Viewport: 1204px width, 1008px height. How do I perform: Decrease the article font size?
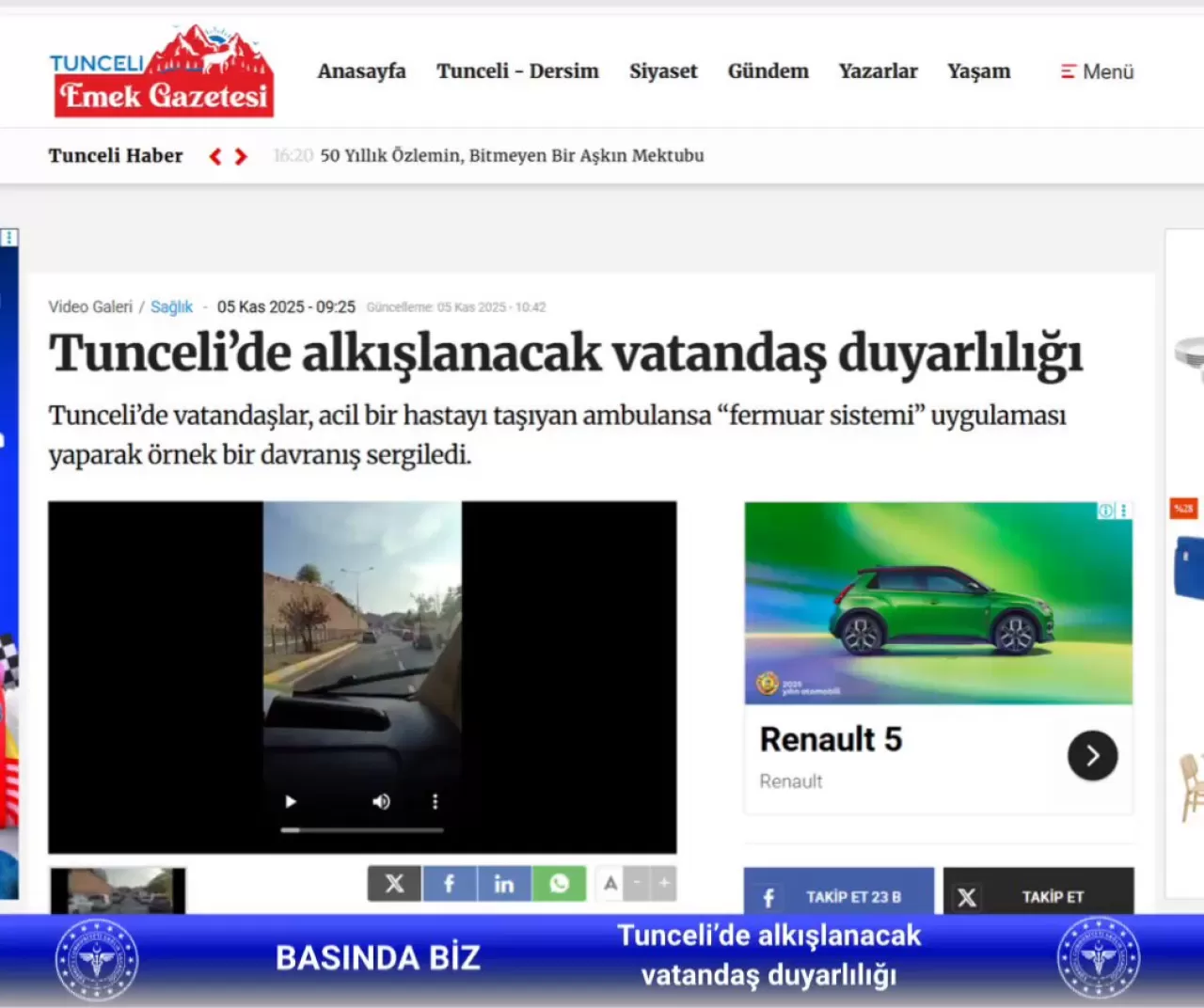[x=636, y=883]
